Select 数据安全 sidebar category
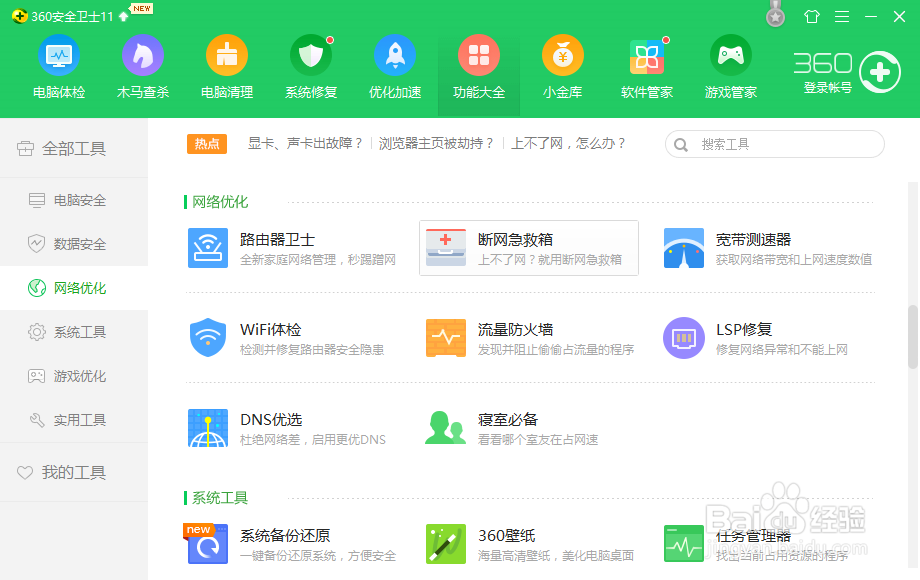Viewport: 920px width, 580px height. [74, 244]
